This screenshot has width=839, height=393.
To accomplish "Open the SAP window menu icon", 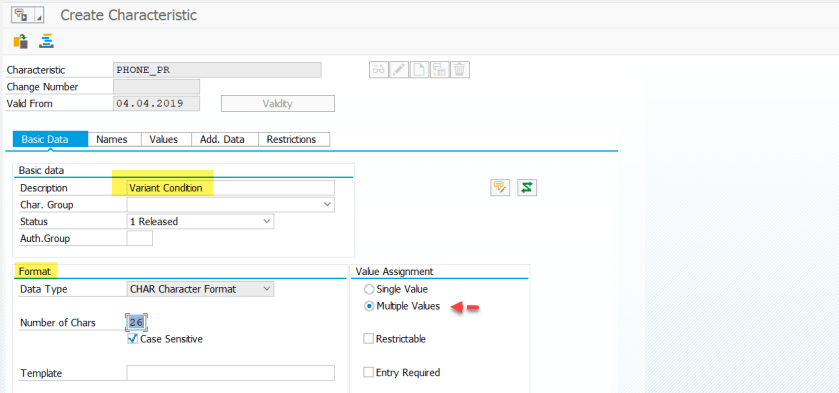I will [x=21, y=14].
